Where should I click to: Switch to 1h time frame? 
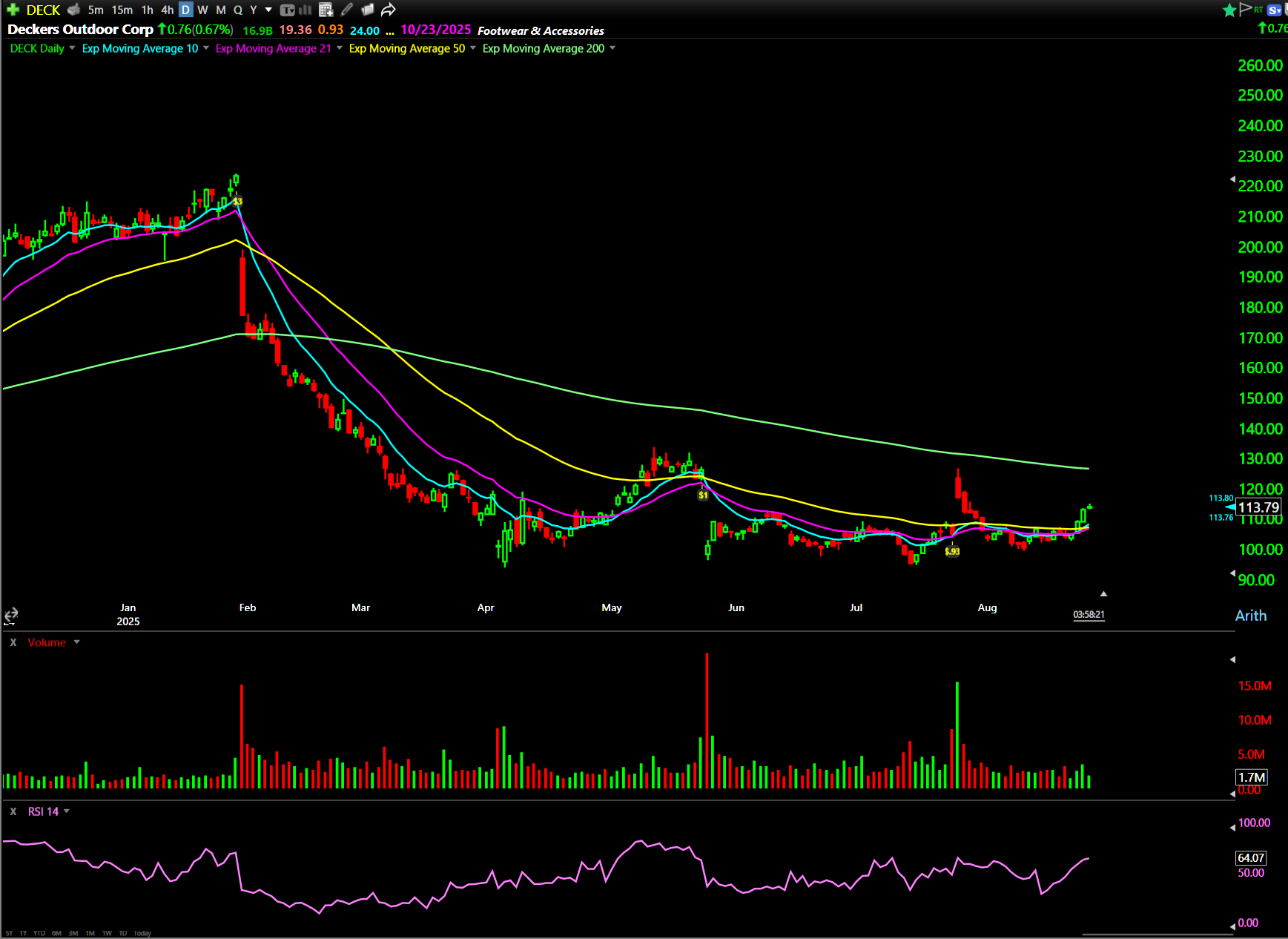pos(147,10)
